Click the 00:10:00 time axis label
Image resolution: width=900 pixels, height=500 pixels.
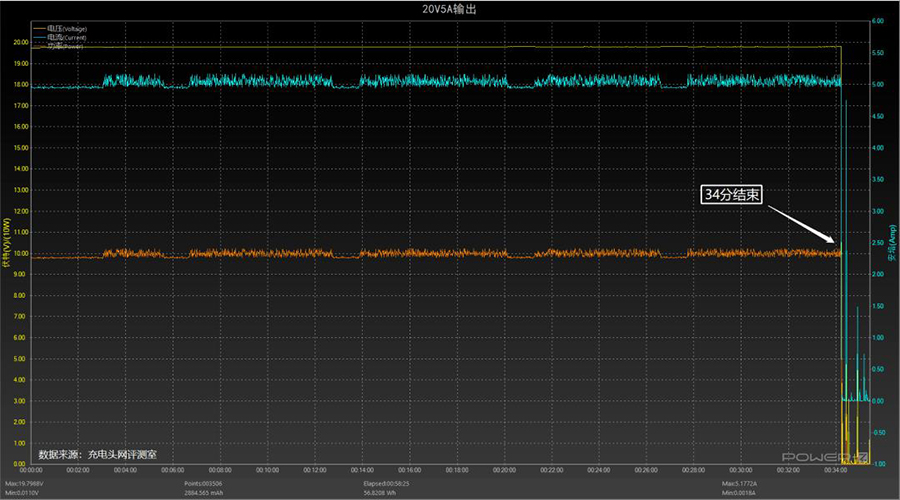click(267, 470)
